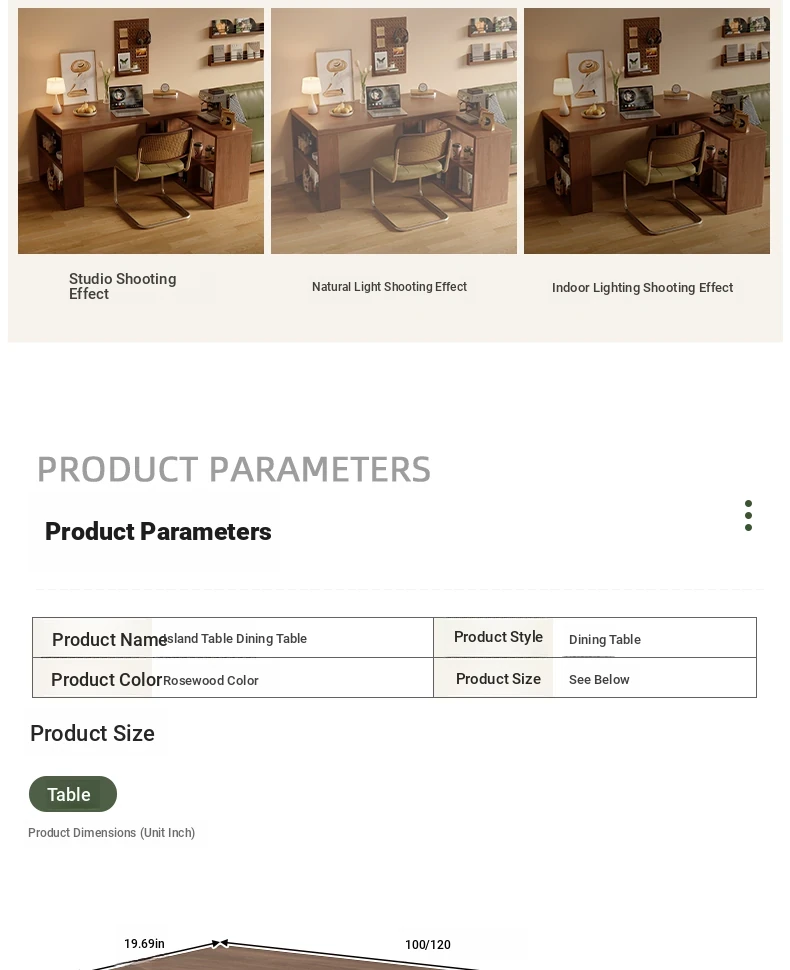Open the Natural Light Shooting Effect photo
790x970 pixels.
click(394, 131)
